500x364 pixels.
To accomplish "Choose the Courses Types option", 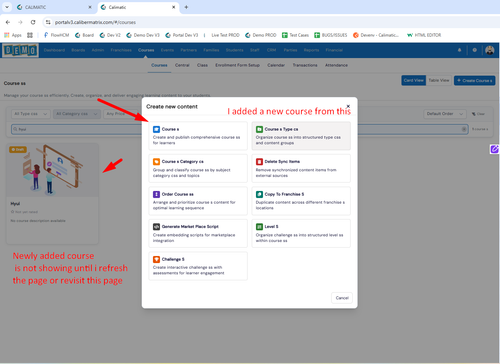I will pyautogui.click(x=301, y=136).
